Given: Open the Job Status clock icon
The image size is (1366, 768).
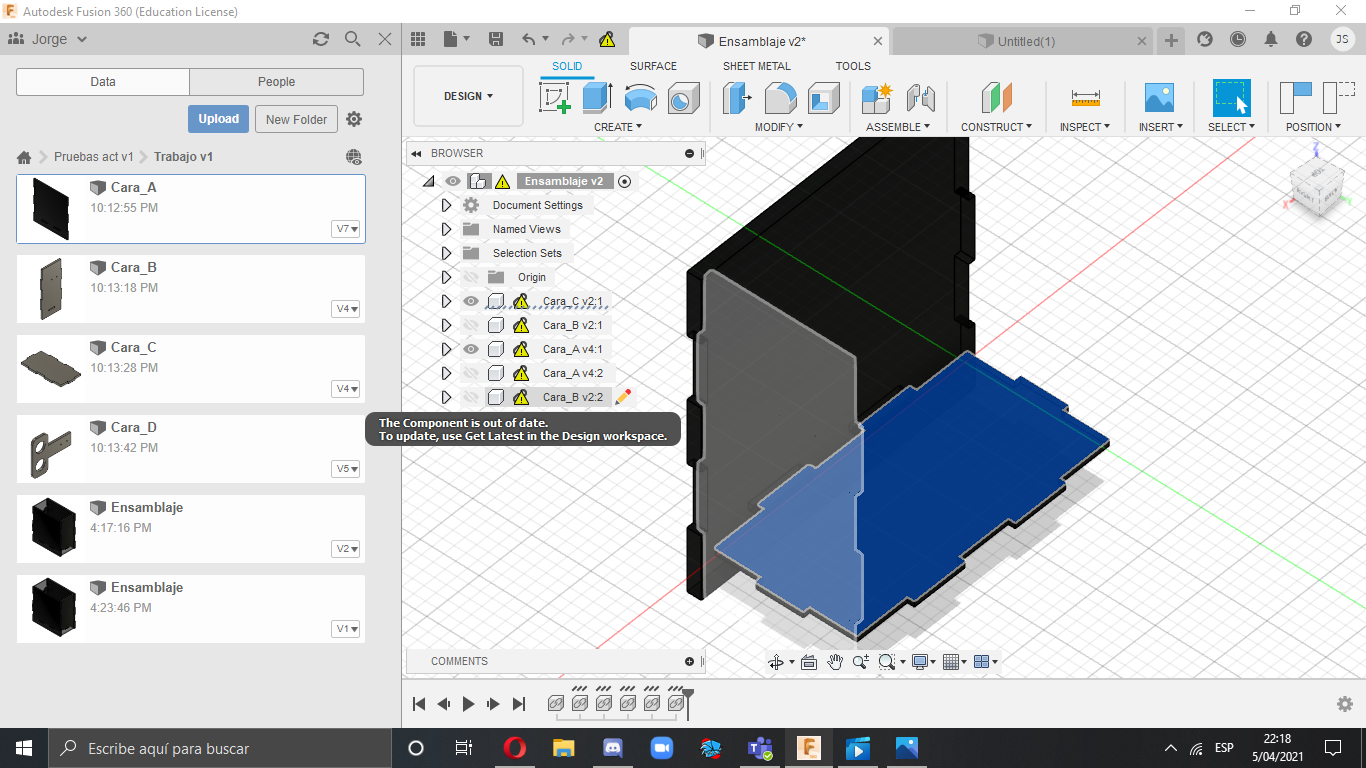Looking at the screenshot, I should (1238, 39).
